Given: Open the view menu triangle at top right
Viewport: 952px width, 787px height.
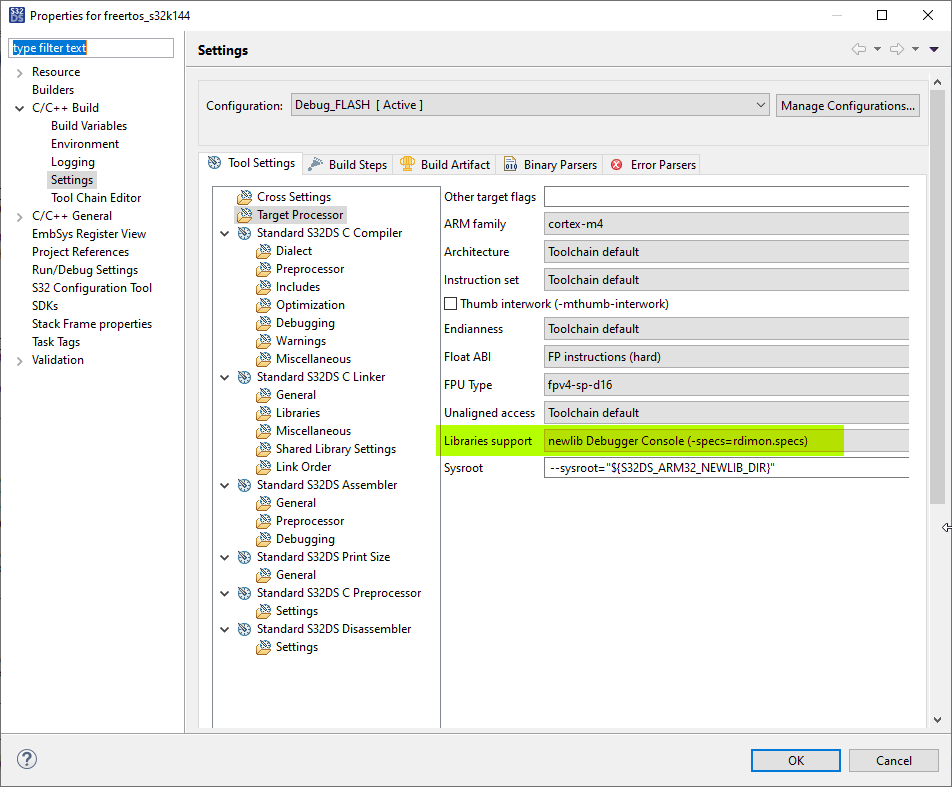Looking at the screenshot, I should tap(936, 49).
